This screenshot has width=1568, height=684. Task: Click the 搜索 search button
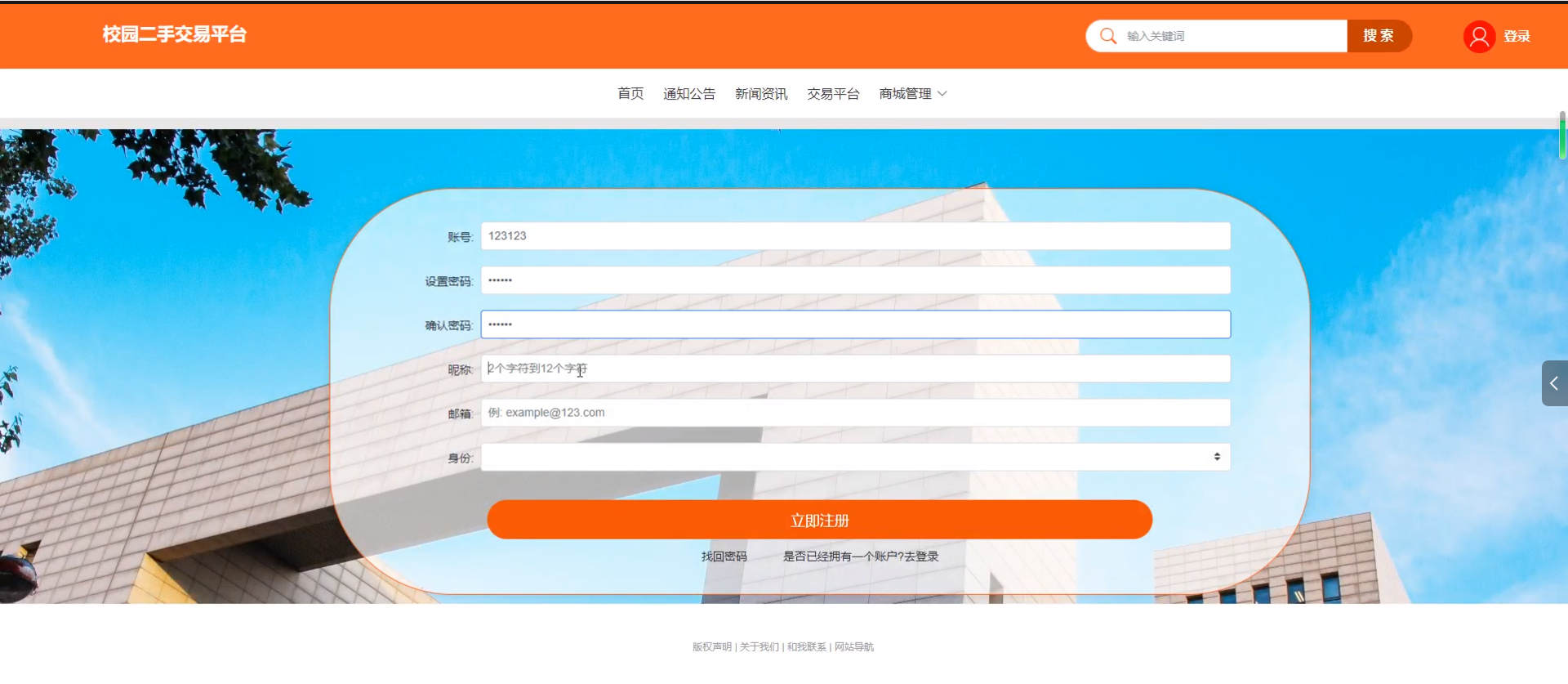coord(1379,36)
